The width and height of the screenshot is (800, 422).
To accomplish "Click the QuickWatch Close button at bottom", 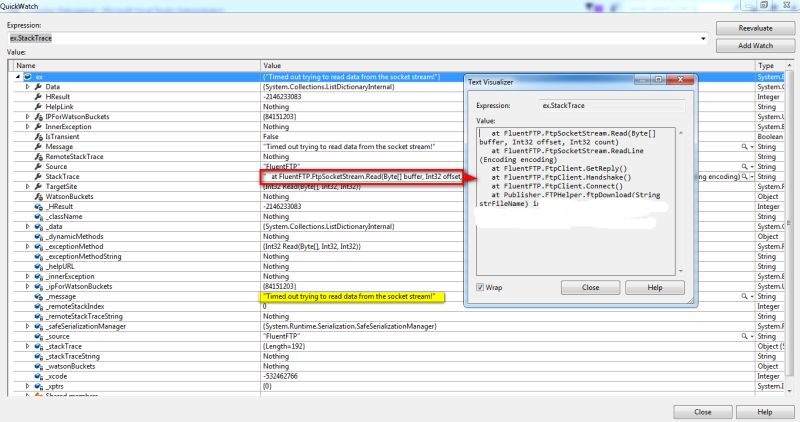I will click(x=703, y=412).
